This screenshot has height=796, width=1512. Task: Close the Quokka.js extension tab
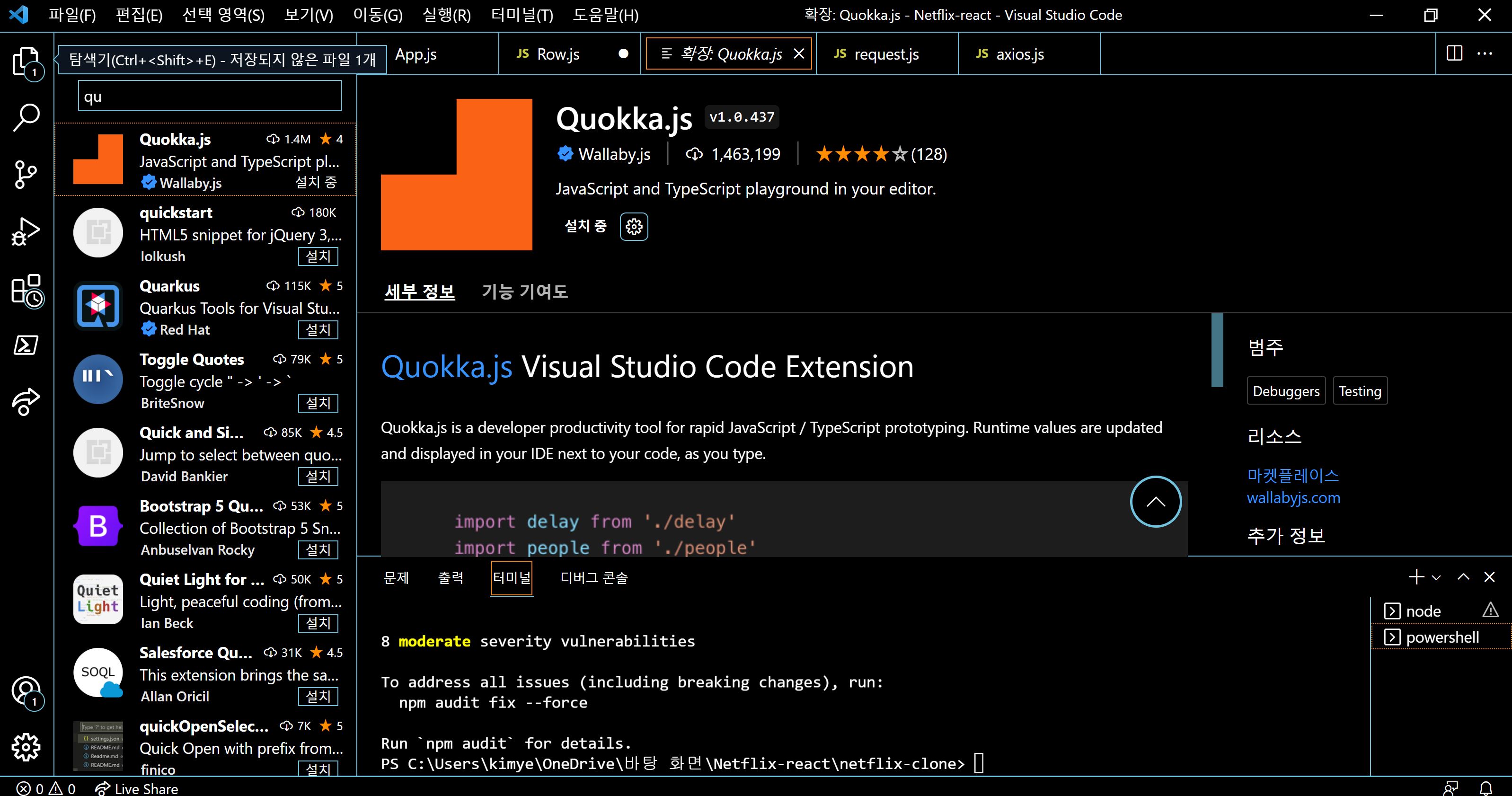pos(799,54)
